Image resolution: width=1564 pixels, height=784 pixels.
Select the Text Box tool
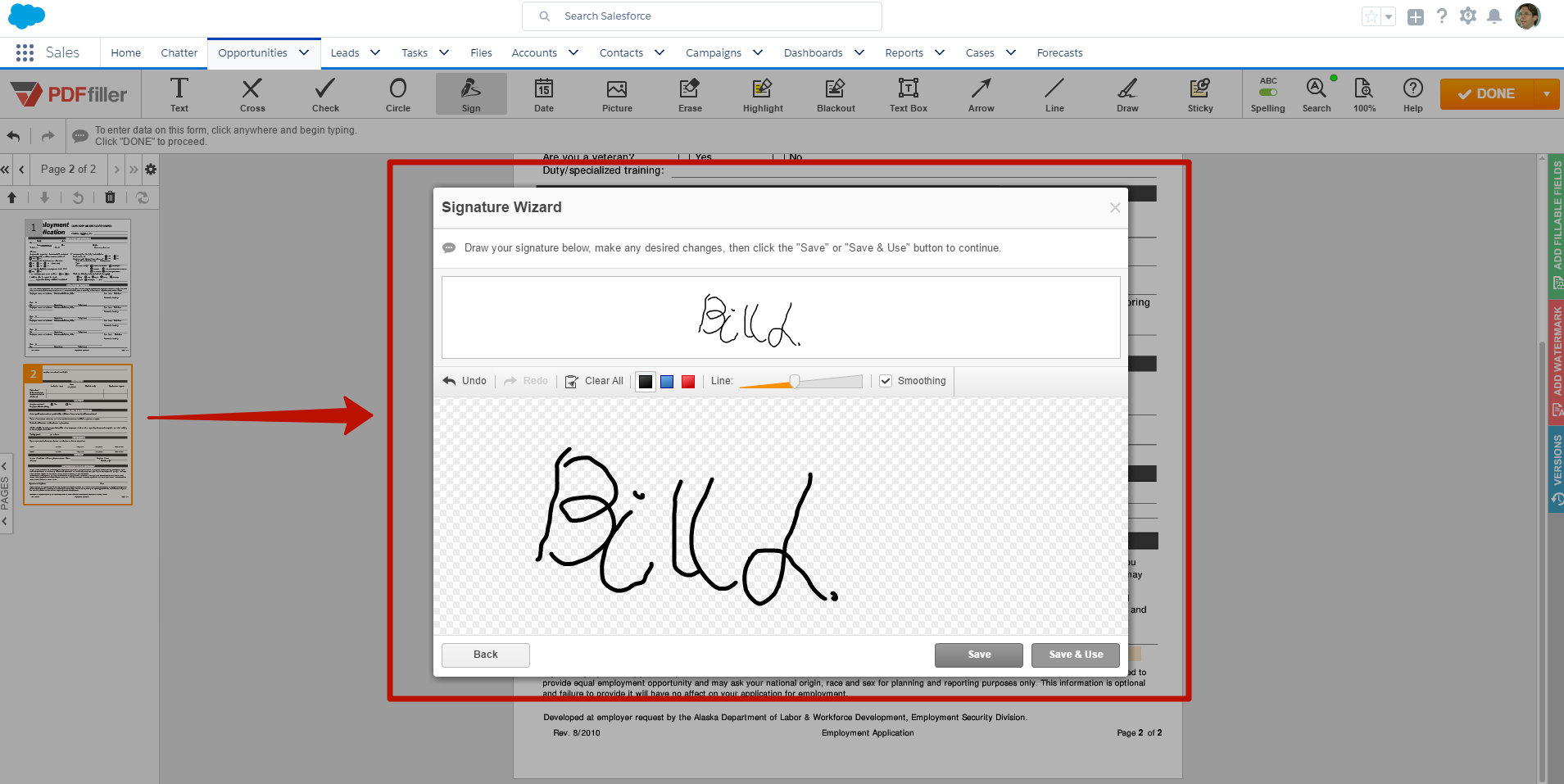(909, 93)
